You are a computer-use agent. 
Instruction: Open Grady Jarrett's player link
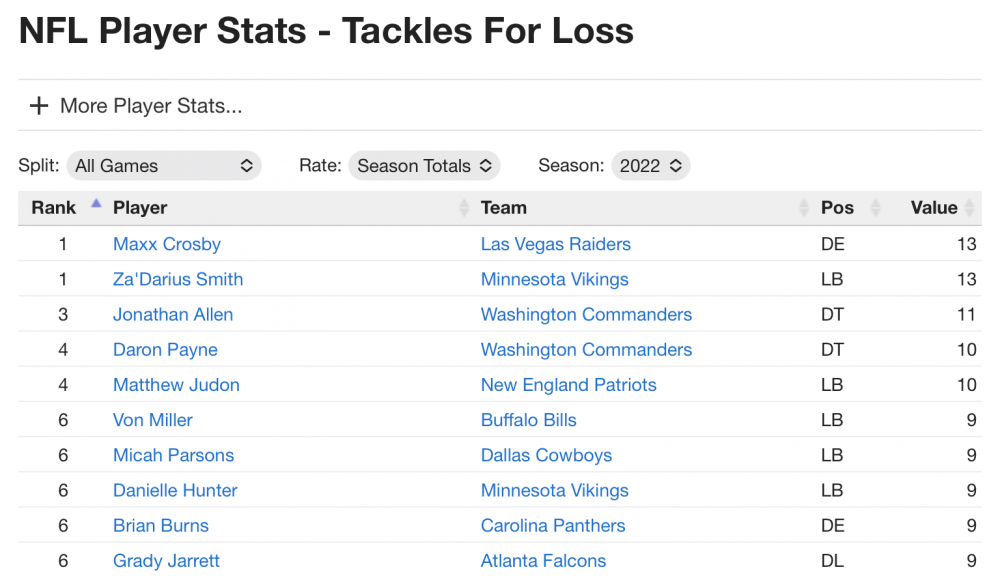pos(166,560)
